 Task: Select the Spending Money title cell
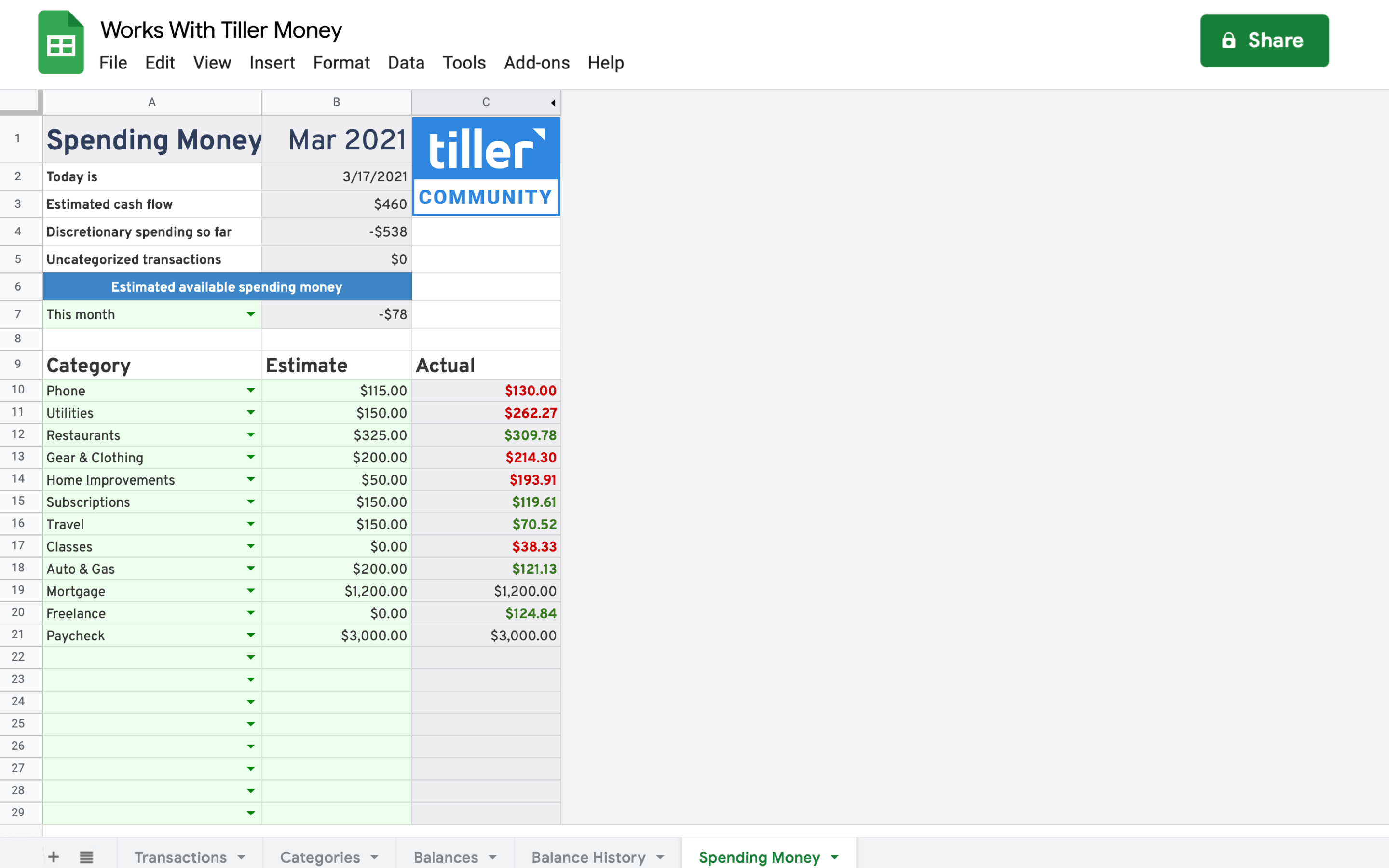[x=152, y=139]
